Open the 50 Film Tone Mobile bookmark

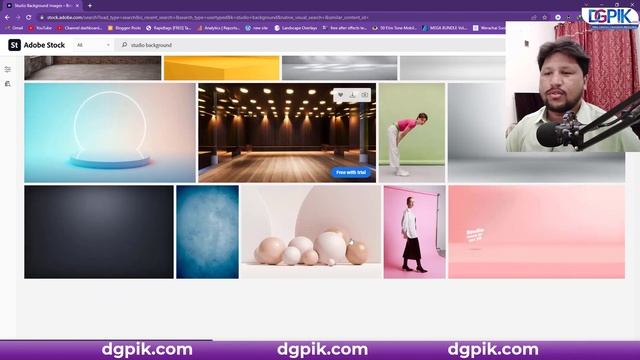[x=394, y=28]
